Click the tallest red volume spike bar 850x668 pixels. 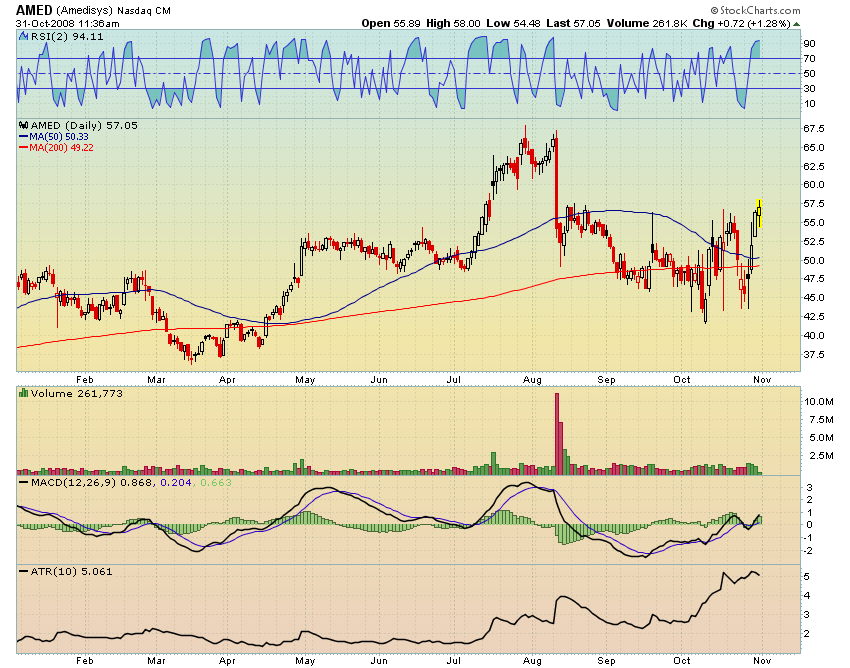click(x=557, y=434)
